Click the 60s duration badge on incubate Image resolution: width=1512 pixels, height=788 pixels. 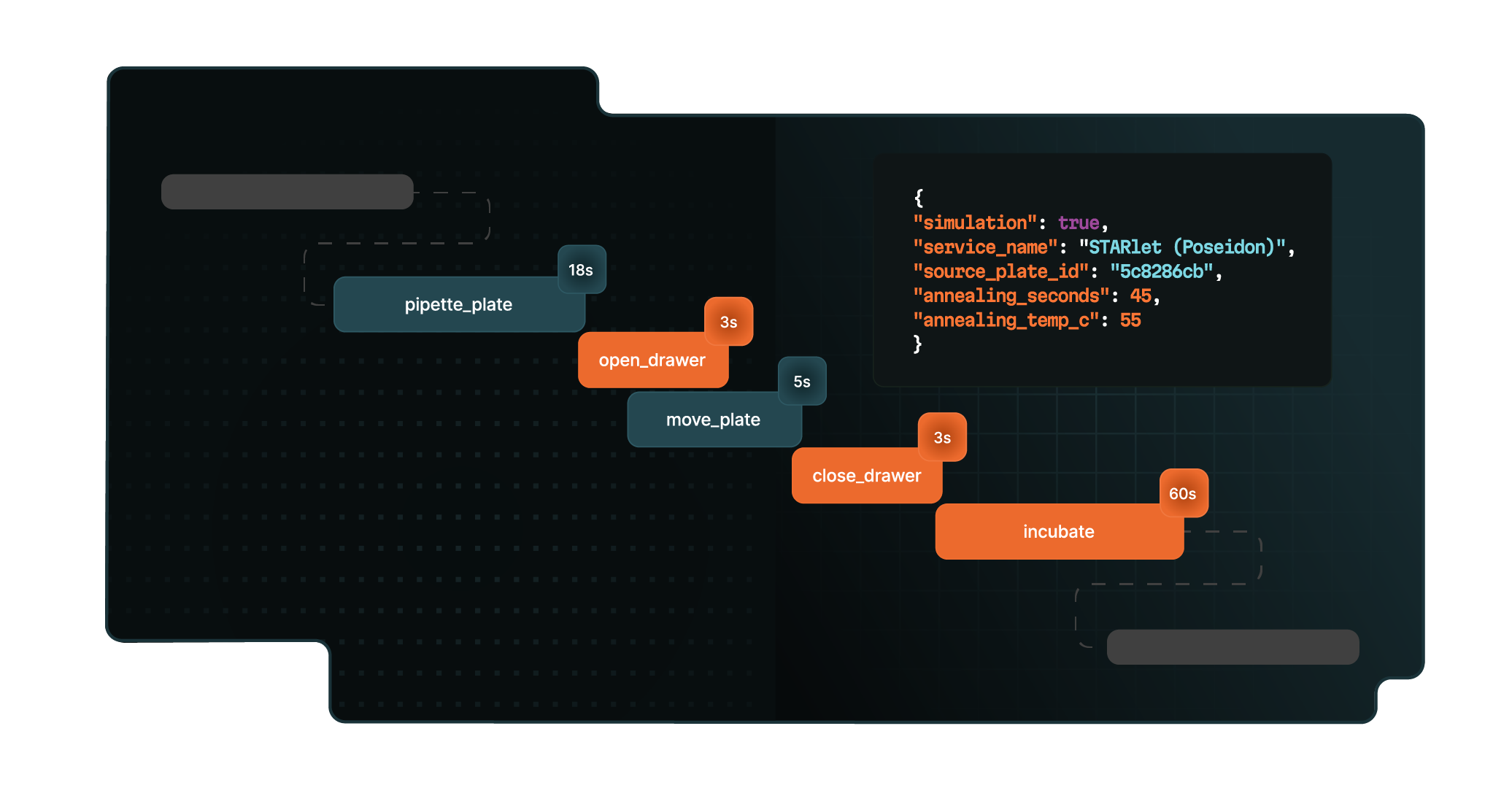pos(1182,493)
